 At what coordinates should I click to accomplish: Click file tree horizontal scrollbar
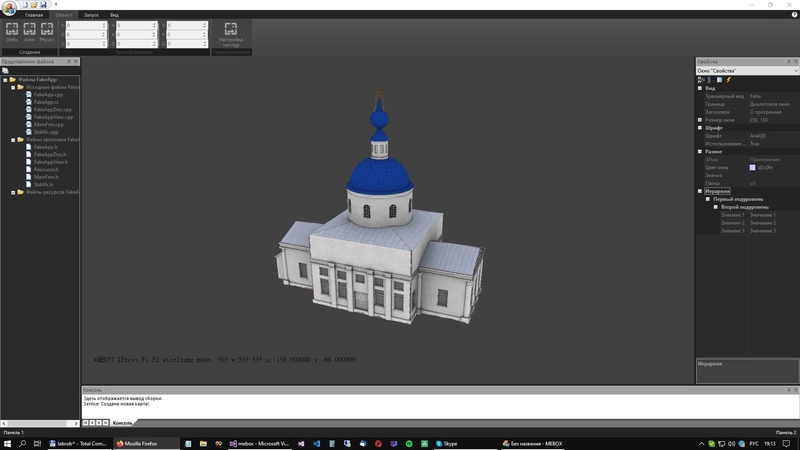[x=40, y=423]
